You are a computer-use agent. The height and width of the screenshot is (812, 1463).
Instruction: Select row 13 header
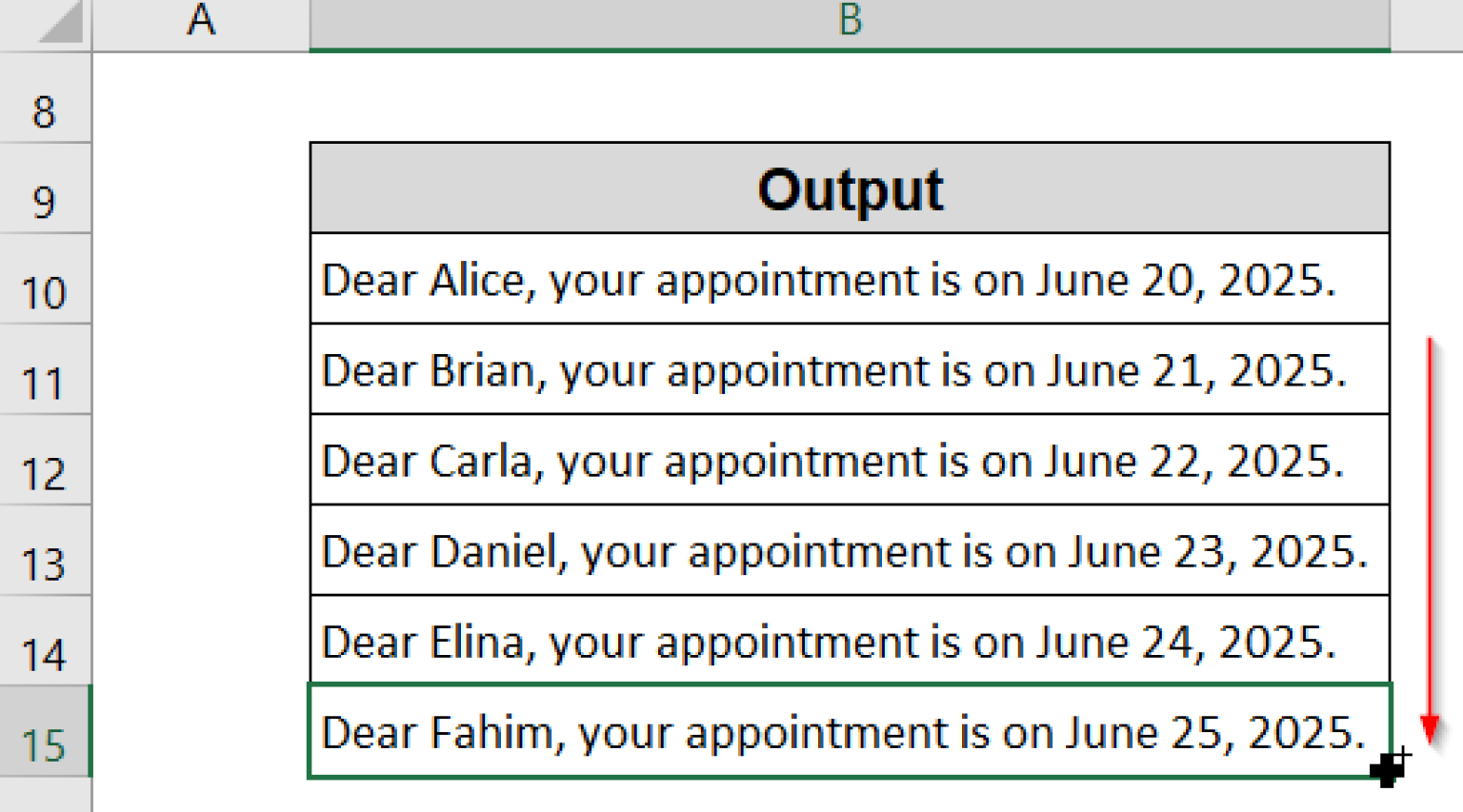click(45, 563)
